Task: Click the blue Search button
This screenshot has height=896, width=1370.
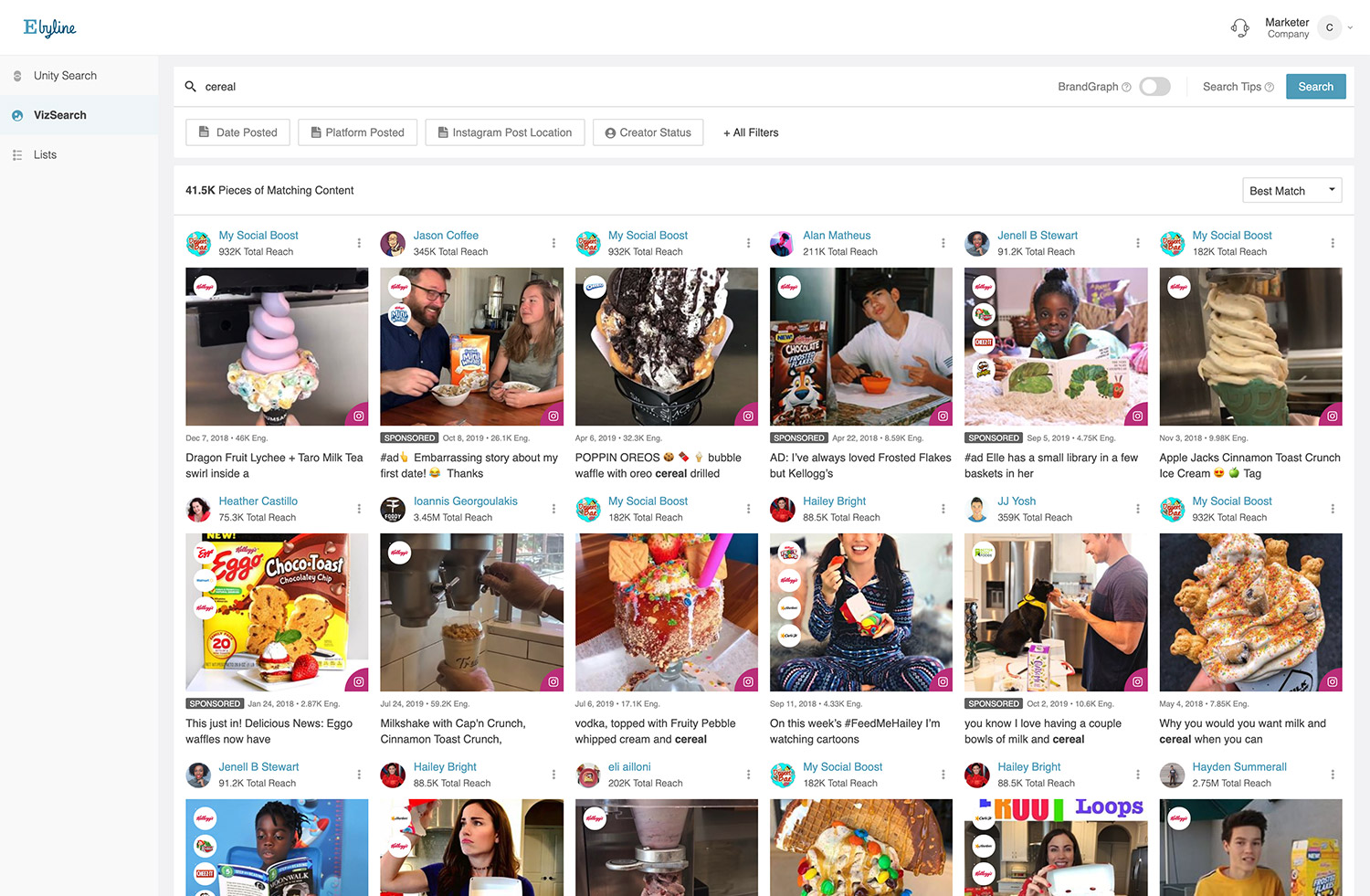Action: coord(1316,87)
